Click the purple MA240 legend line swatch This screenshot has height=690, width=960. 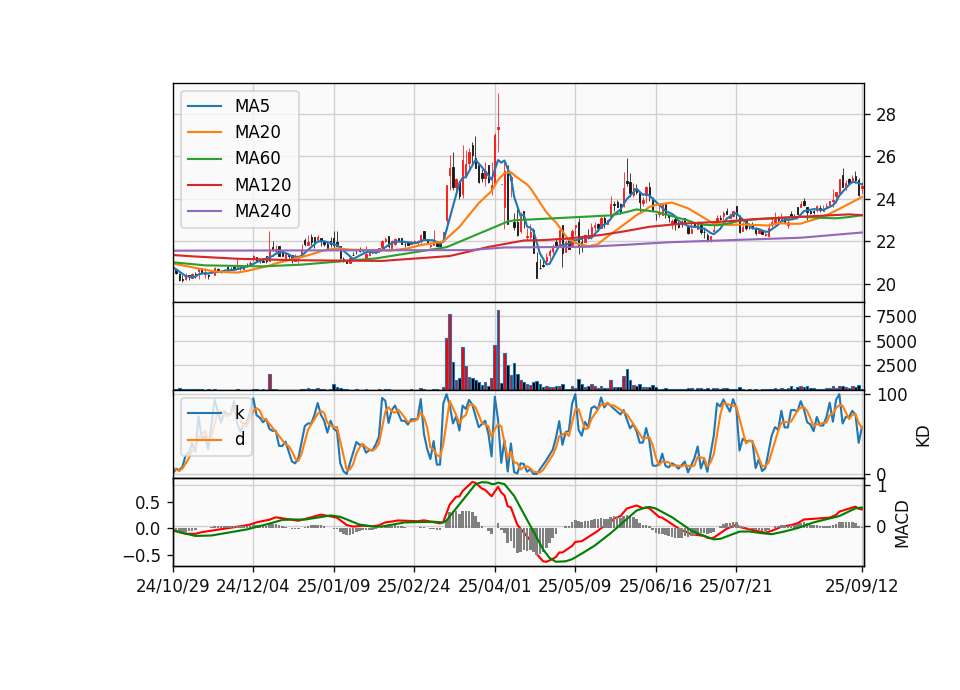[204, 211]
